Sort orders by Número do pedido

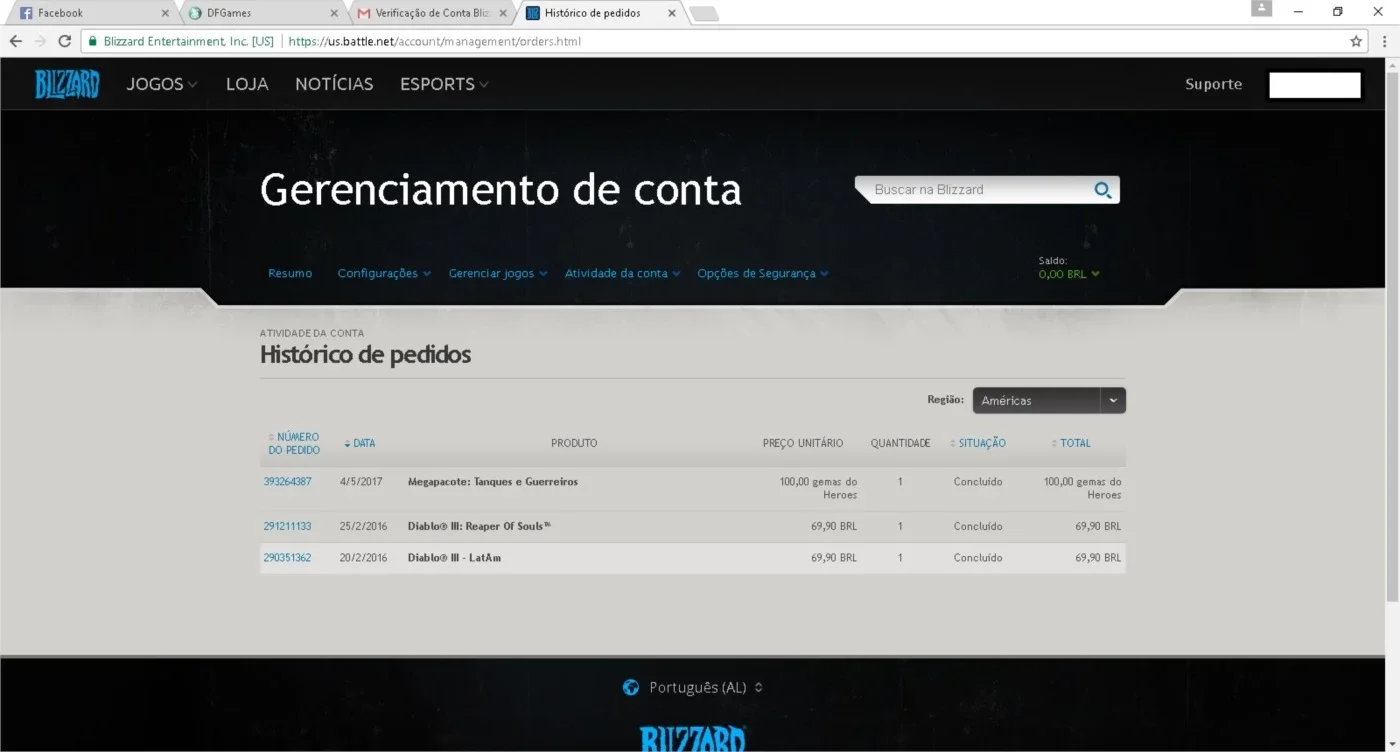(x=294, y=443)
